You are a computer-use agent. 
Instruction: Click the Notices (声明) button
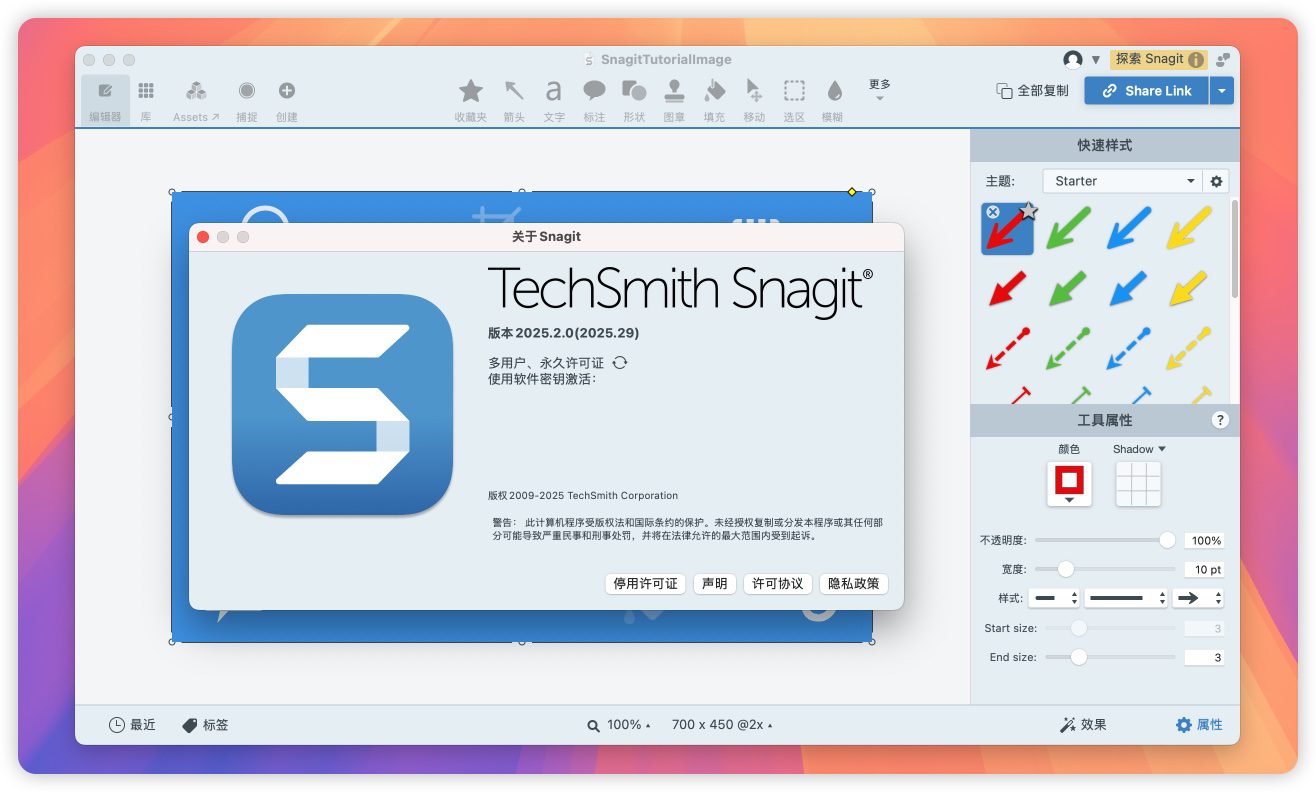click(x=714, y=583)
